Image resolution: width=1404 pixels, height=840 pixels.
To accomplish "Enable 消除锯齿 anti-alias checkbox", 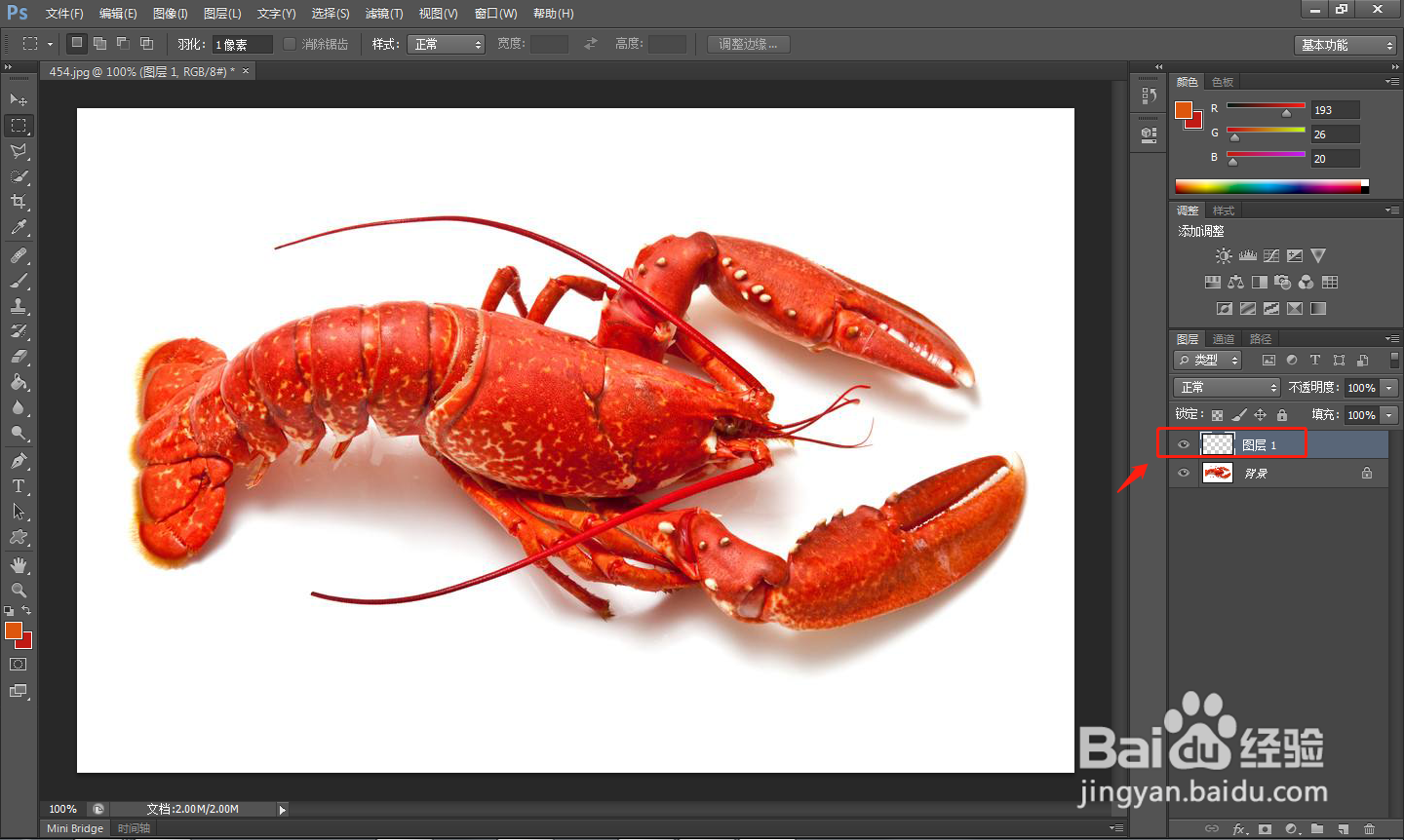I will 290,44.
